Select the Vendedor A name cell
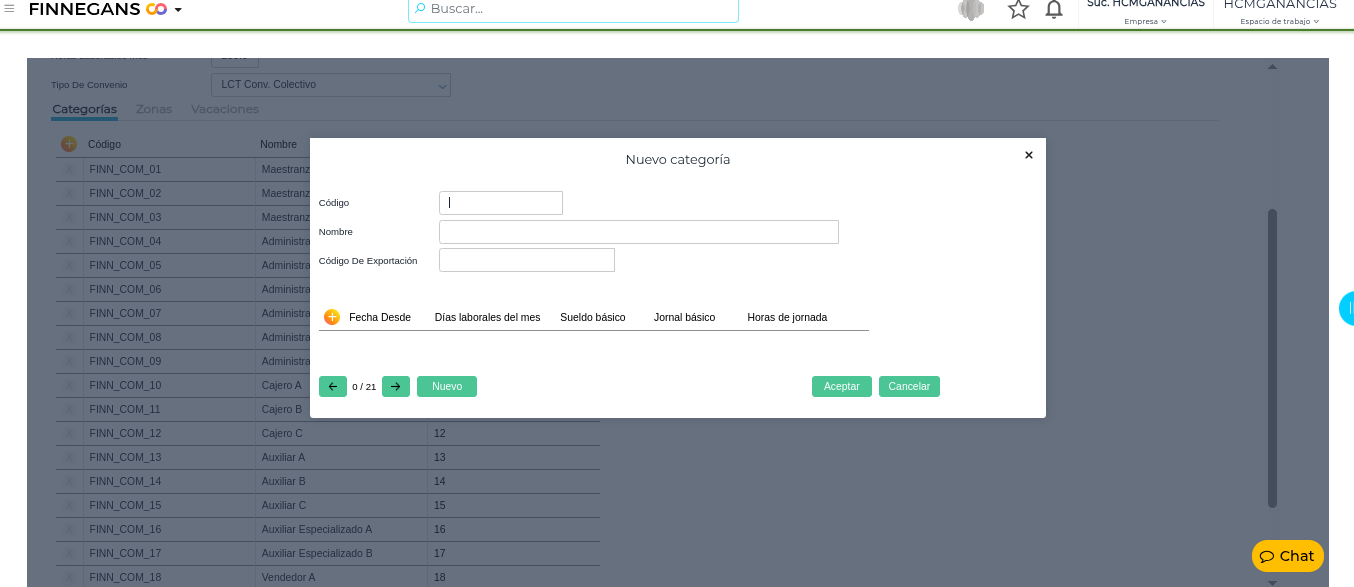Screen dimensions: 1354x587 (x=341, y=577)
